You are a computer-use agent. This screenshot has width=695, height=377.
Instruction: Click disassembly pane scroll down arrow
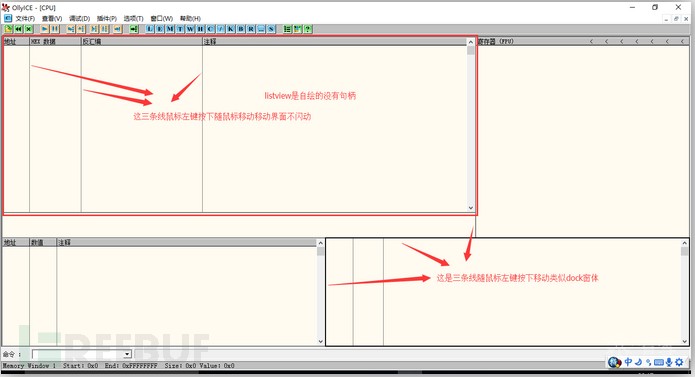(x=471, y=208)
